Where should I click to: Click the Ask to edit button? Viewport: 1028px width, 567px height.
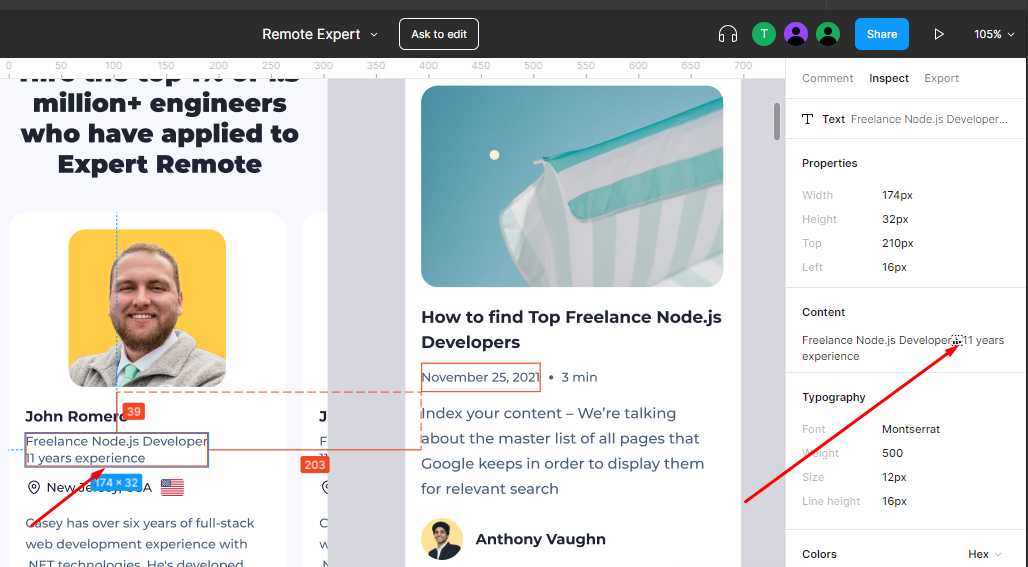439,34
